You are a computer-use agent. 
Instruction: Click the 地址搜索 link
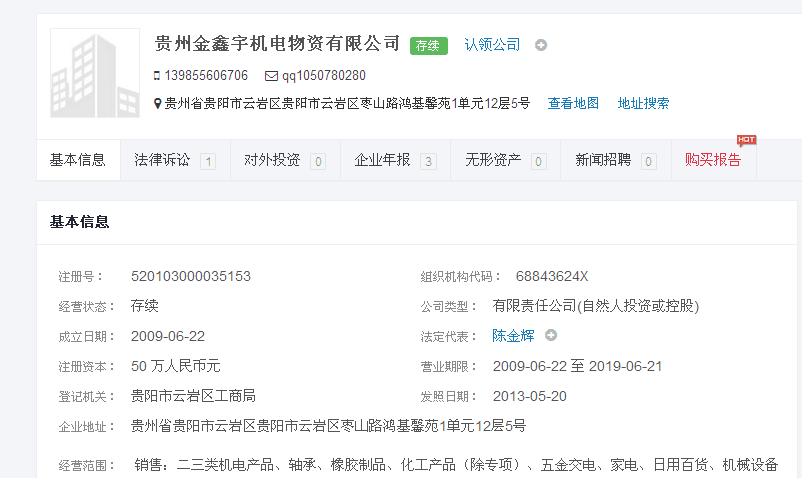pyautogui.click(x=643, y=103)
